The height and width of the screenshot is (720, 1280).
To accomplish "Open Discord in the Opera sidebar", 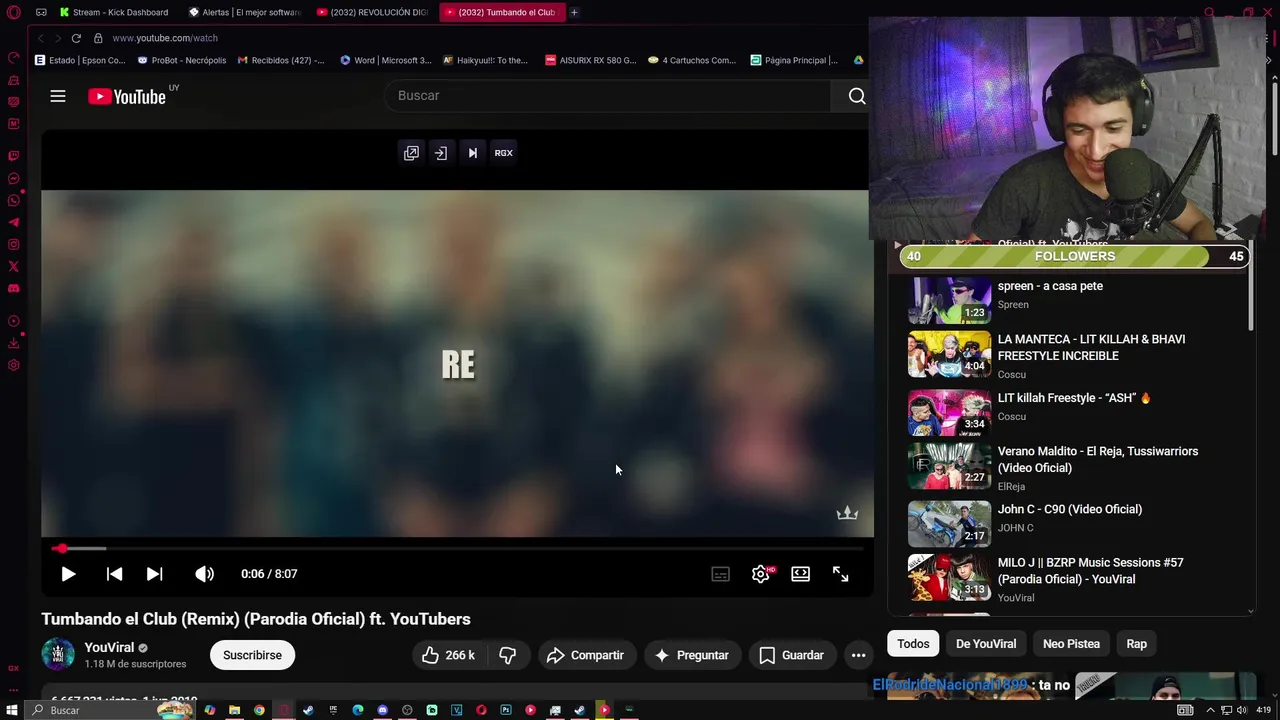I will 13,288.
